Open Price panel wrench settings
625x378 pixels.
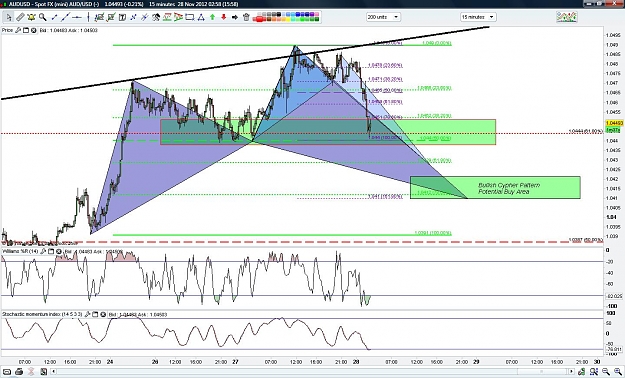point(18,30)
